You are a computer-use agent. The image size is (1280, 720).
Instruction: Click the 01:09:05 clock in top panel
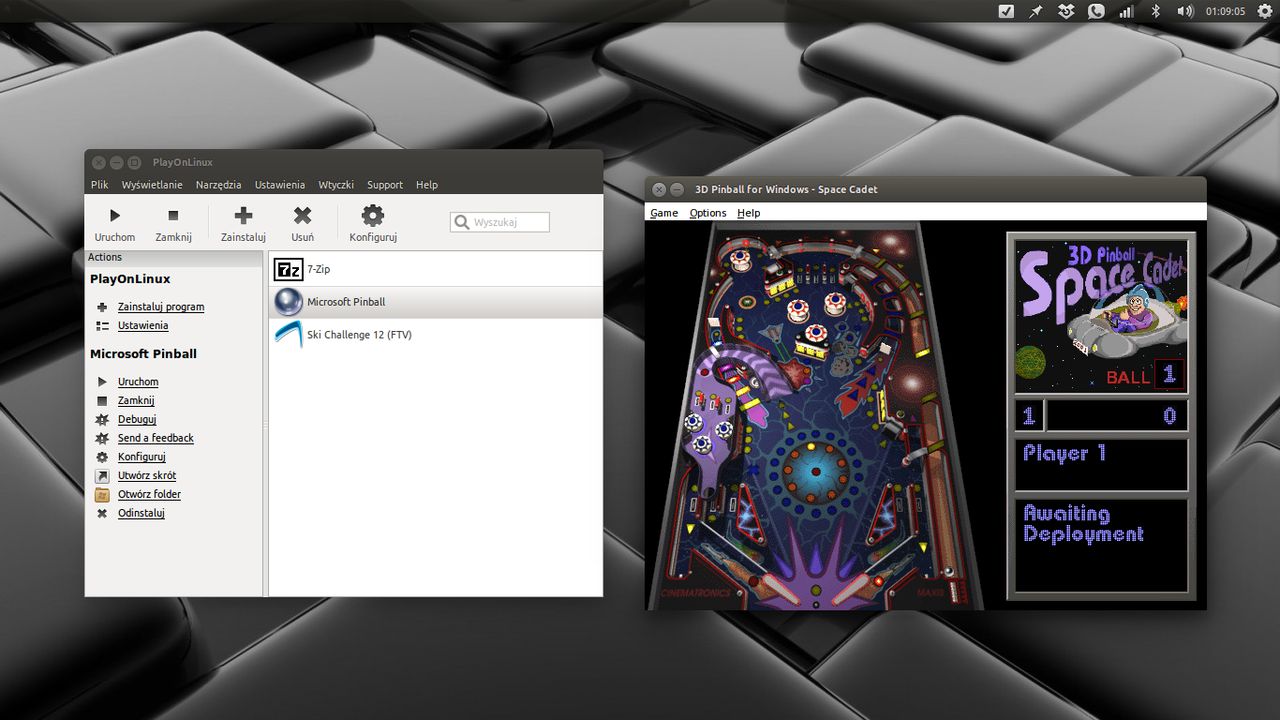pos(1225,11)
